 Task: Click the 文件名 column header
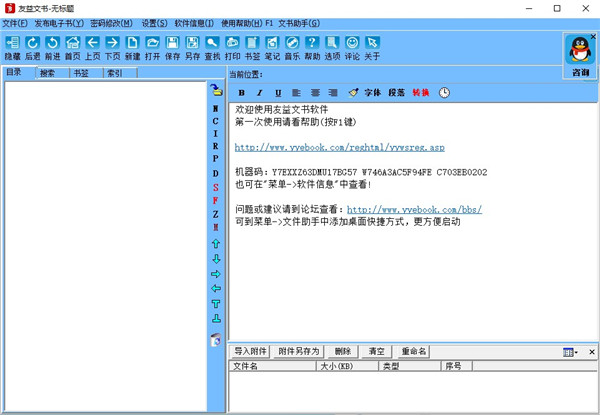pos(246,366)
